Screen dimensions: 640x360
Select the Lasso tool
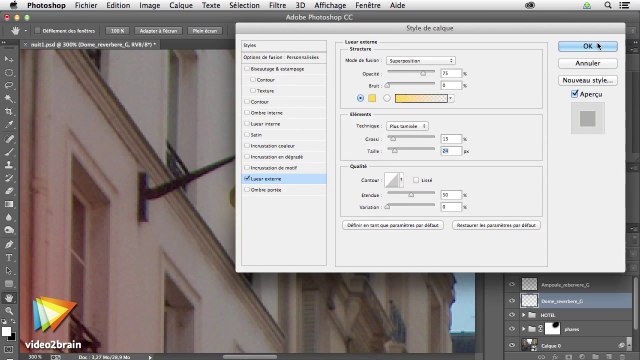pos(9,86)
